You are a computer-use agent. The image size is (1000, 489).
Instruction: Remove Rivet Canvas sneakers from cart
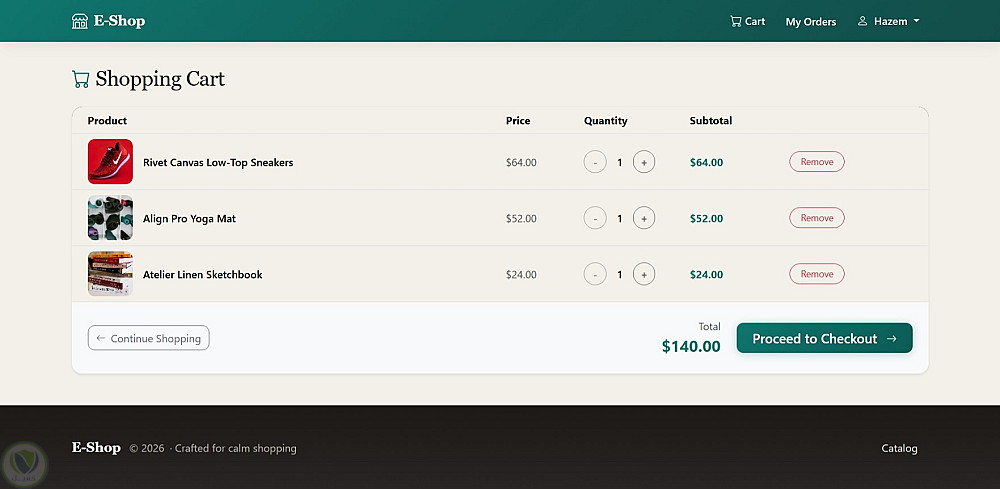click(816, 162)
